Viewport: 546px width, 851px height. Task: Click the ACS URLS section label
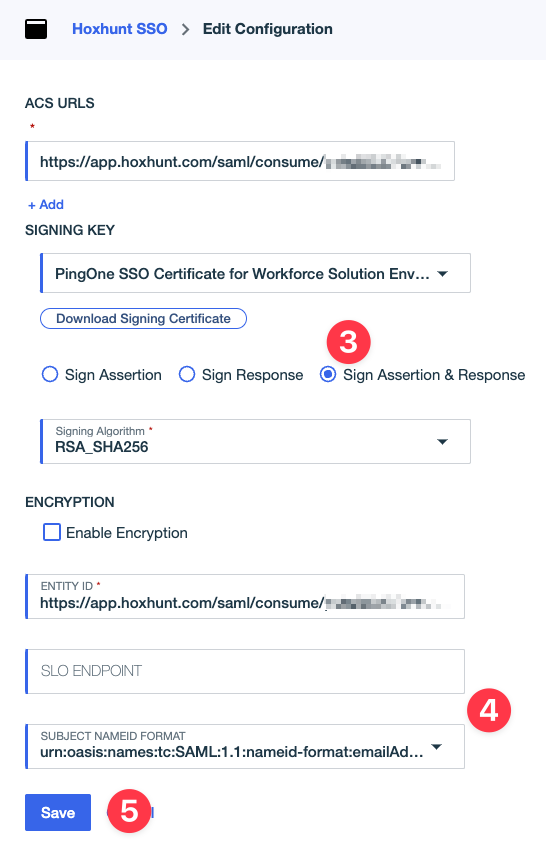click(x=60, y=103)
